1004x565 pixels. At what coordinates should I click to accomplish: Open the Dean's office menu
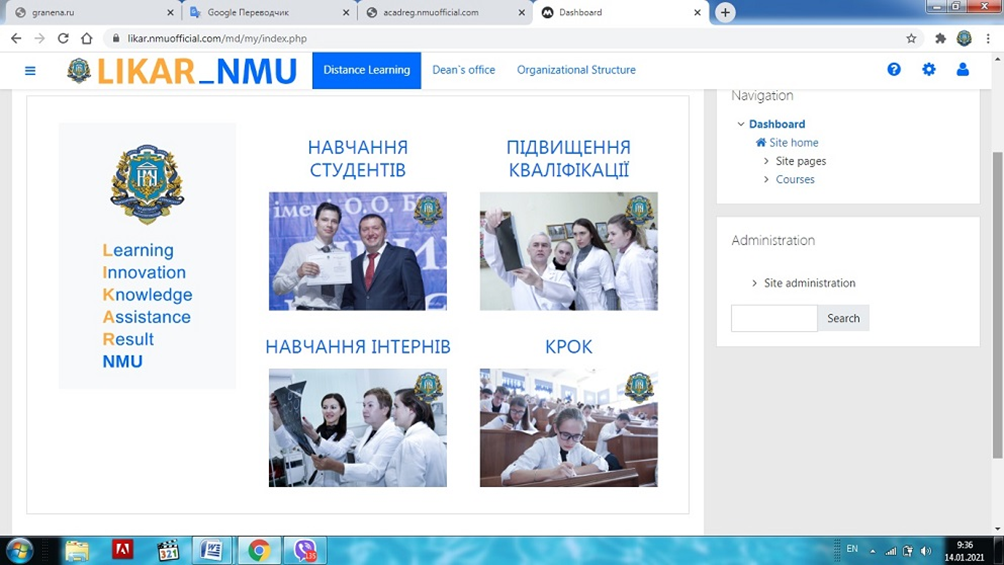(463, 70)
